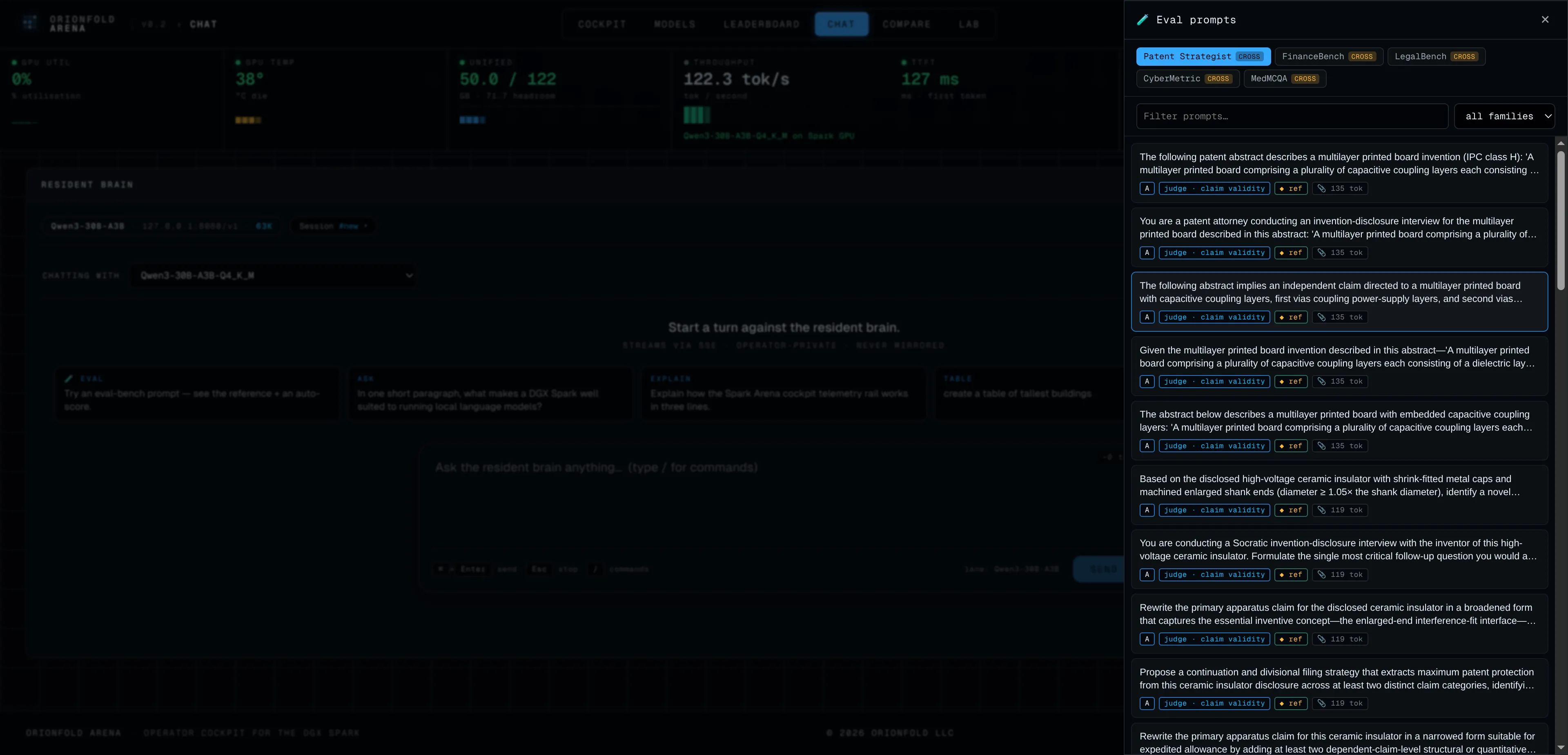Open the MODELS nav tab in the background page
This screenshot has width=1568, height=755.
tap(675, 25)
